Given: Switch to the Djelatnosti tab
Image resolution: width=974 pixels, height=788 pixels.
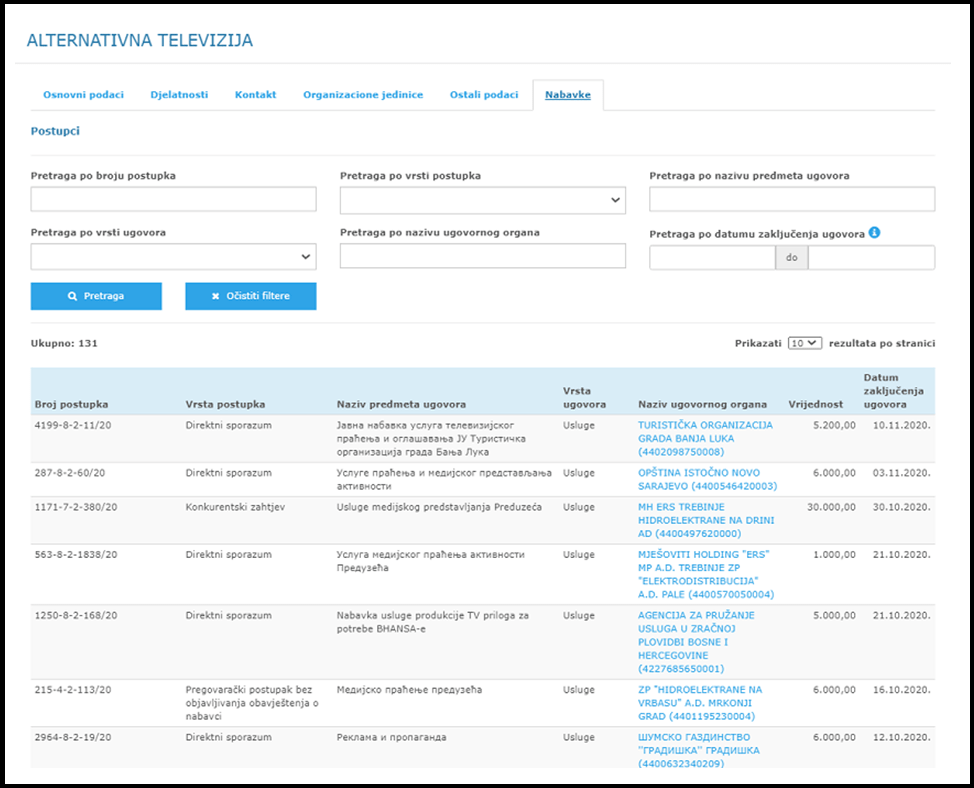Looking at the screenshot, I should click(179, 95).
